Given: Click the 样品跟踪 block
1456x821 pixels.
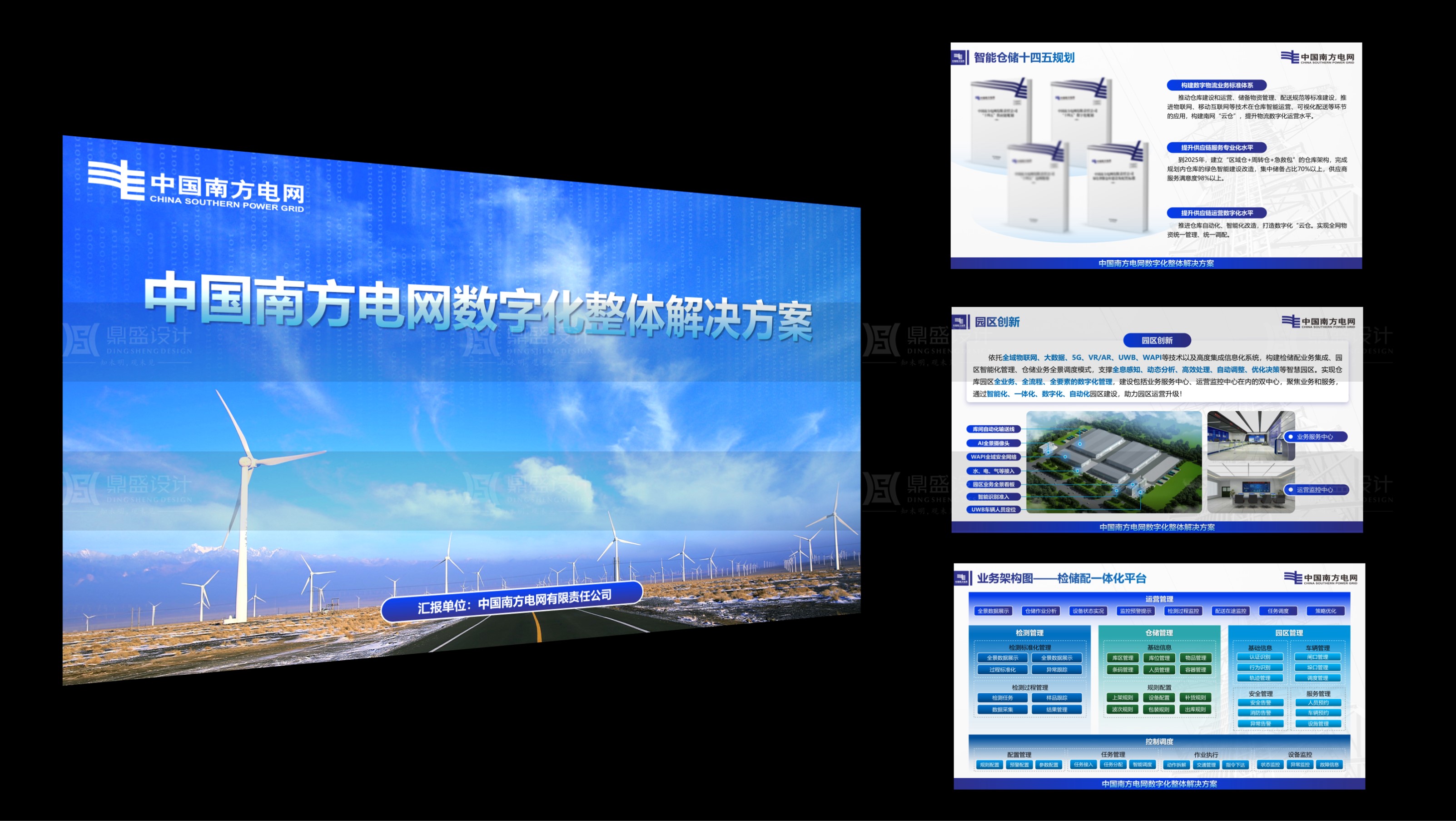Looking at the screenshot, I should pyautogui.click(x=1056, y=698).
